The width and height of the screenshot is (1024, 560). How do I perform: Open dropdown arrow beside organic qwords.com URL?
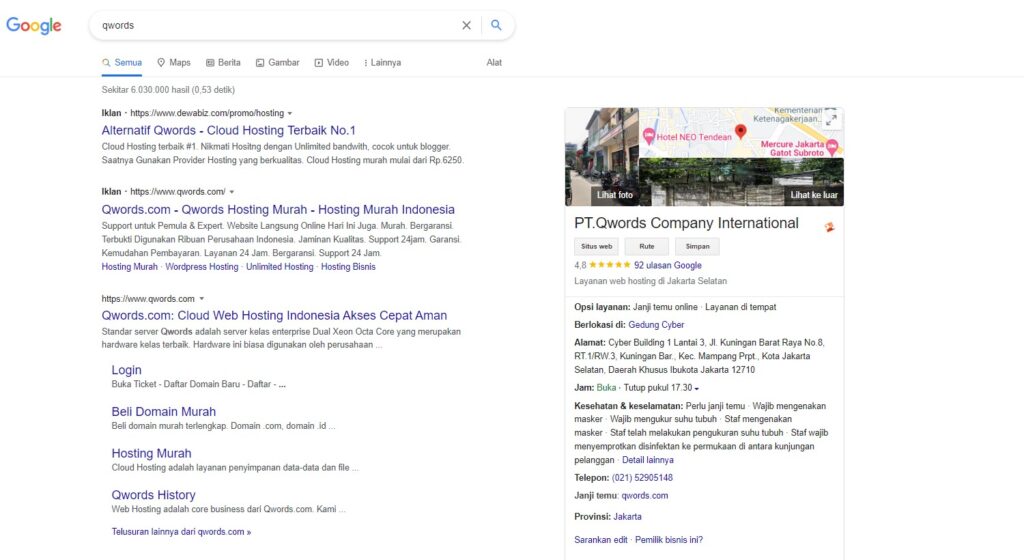pos(201,299)
